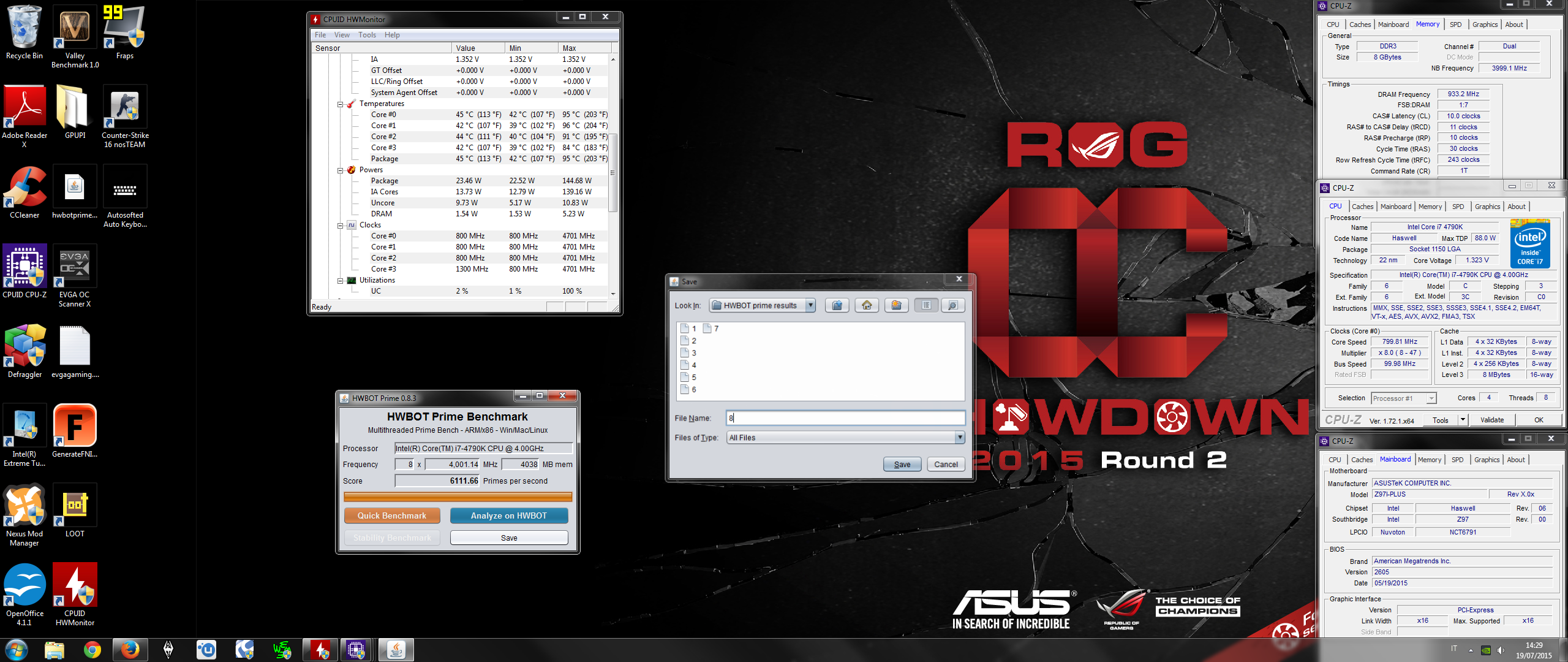Open the Look In folder dropdown
Image resolution: width=1568 pixels, height=662 pixels.
[x=810, y=305]
